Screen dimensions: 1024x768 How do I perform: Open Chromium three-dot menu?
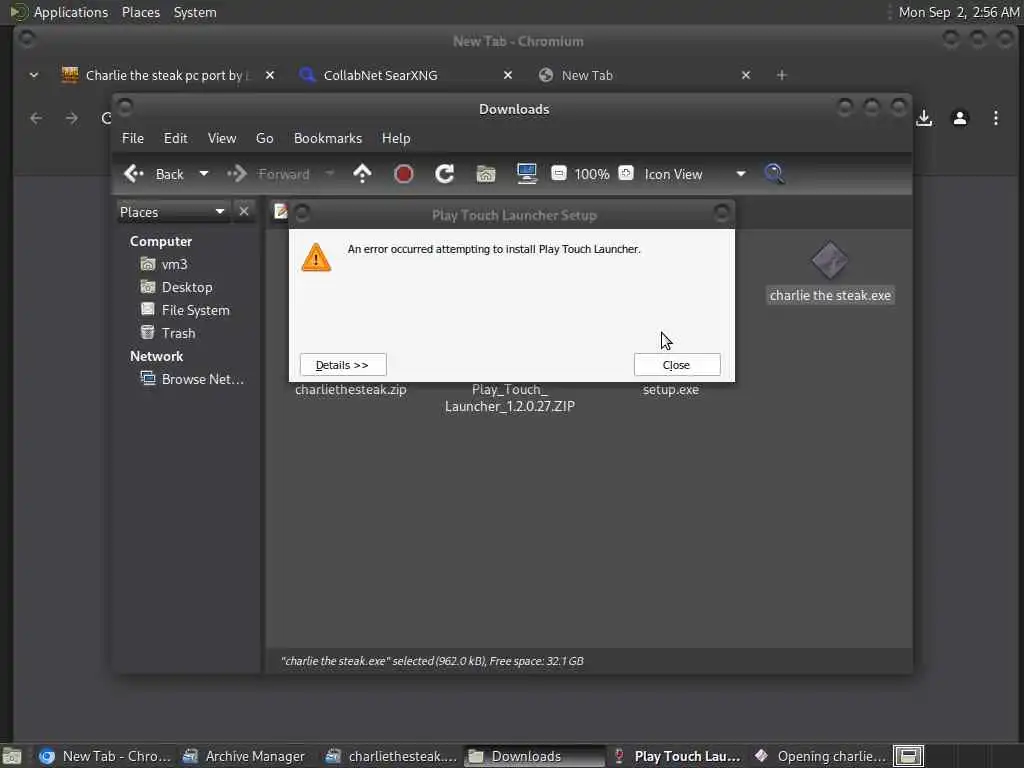pos(996,118)
